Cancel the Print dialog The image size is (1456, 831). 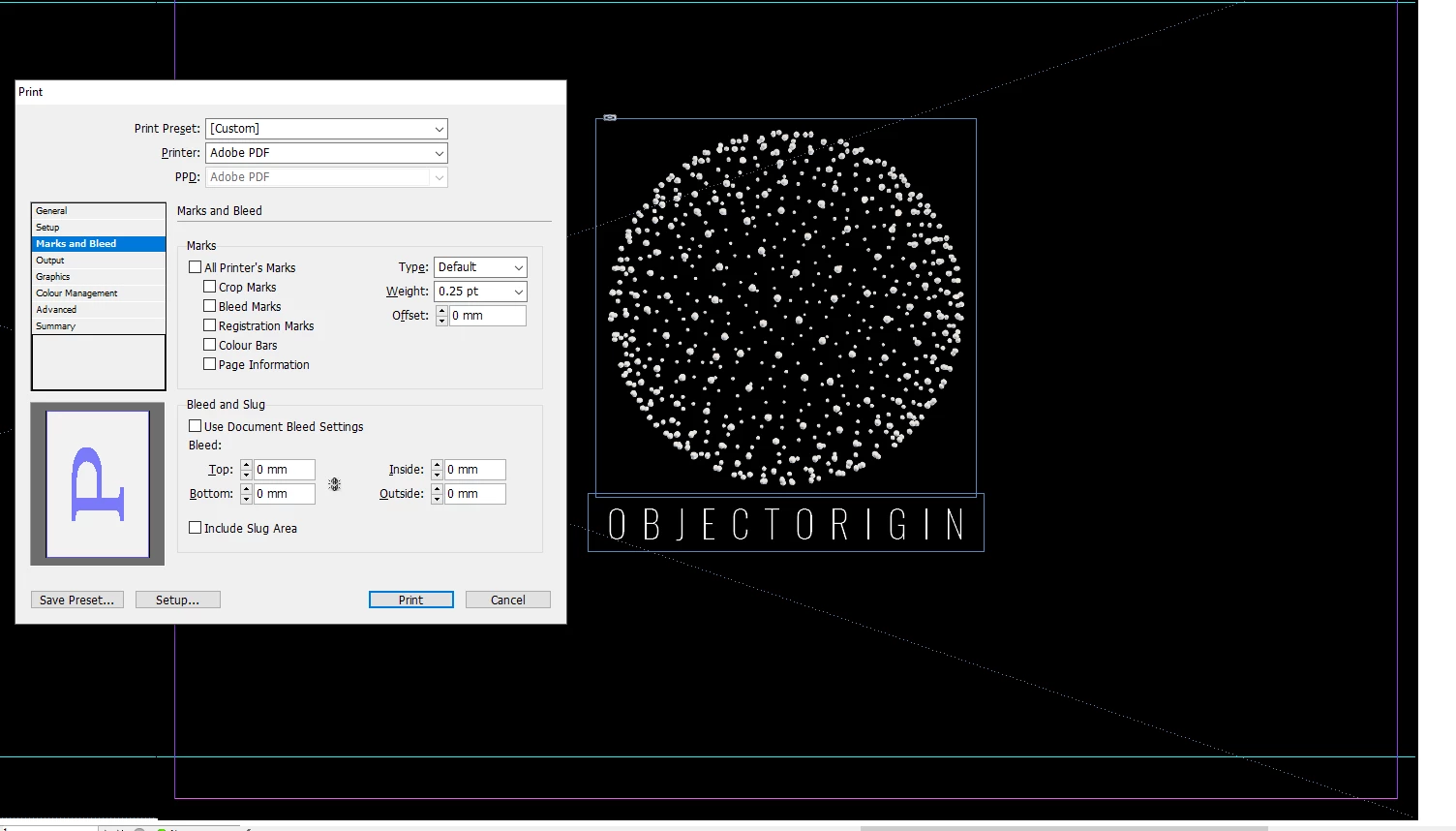[x=508, y=600]
